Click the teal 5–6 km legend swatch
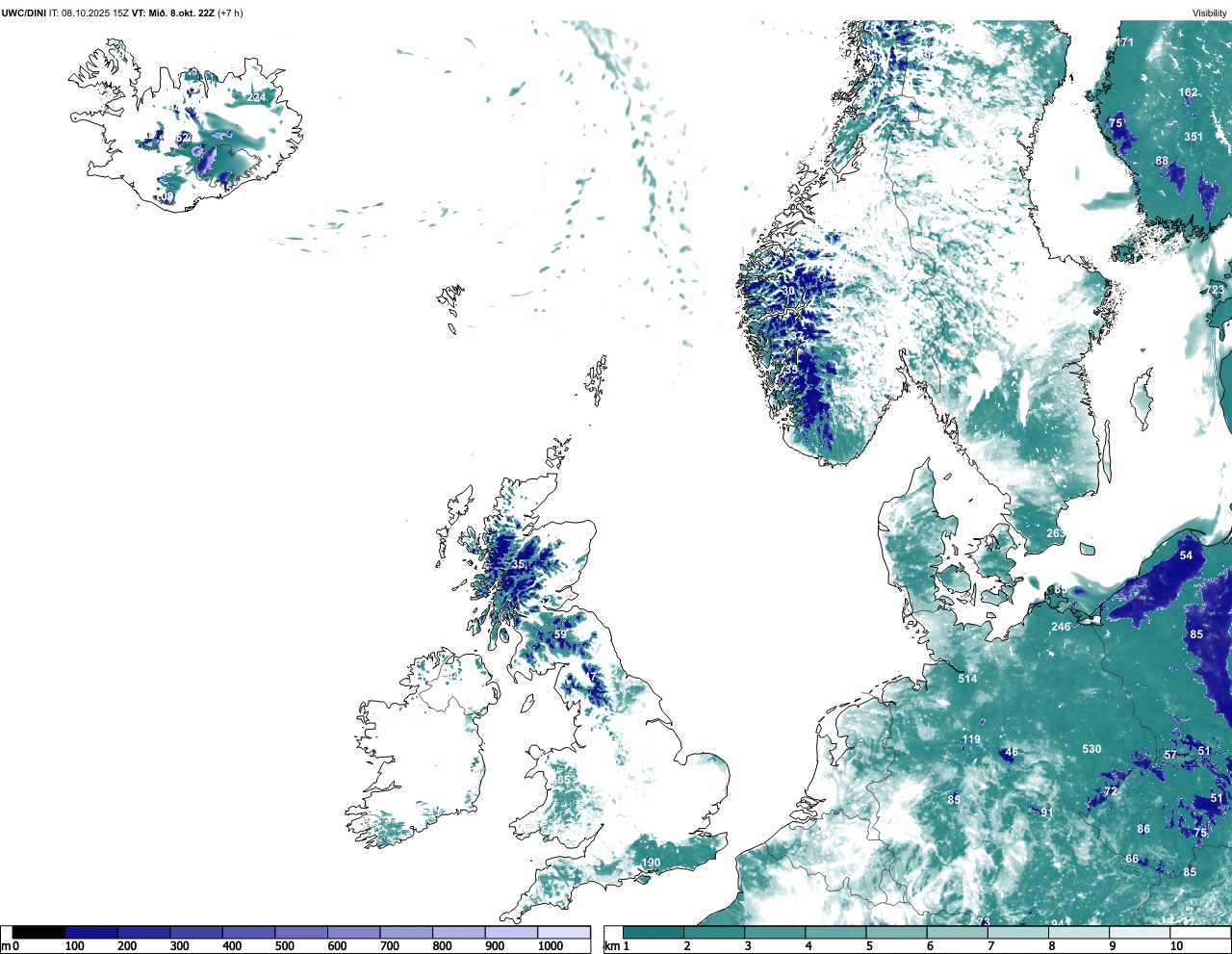This screenshot has height=954, width=1232. (x=896, y=932)
